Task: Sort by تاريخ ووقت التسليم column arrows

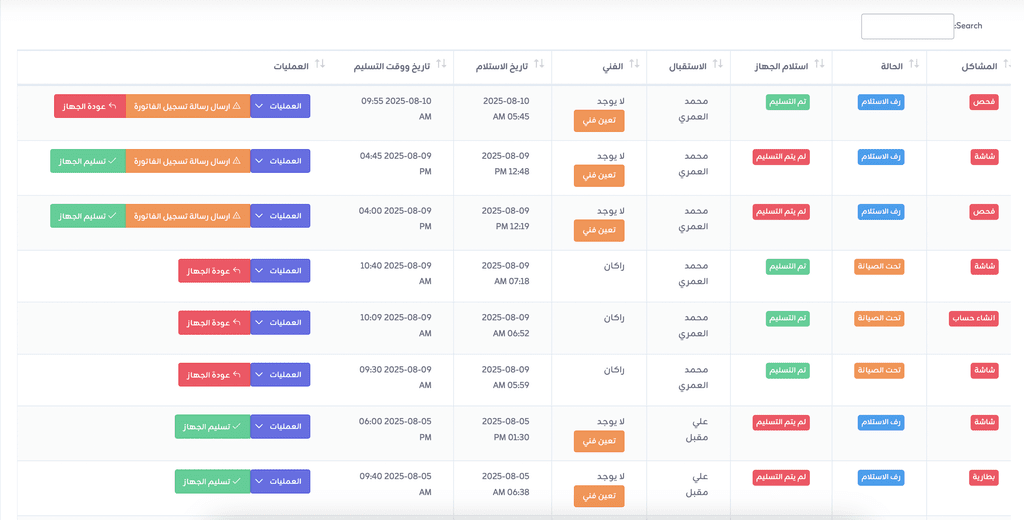Action: (440, 65)
